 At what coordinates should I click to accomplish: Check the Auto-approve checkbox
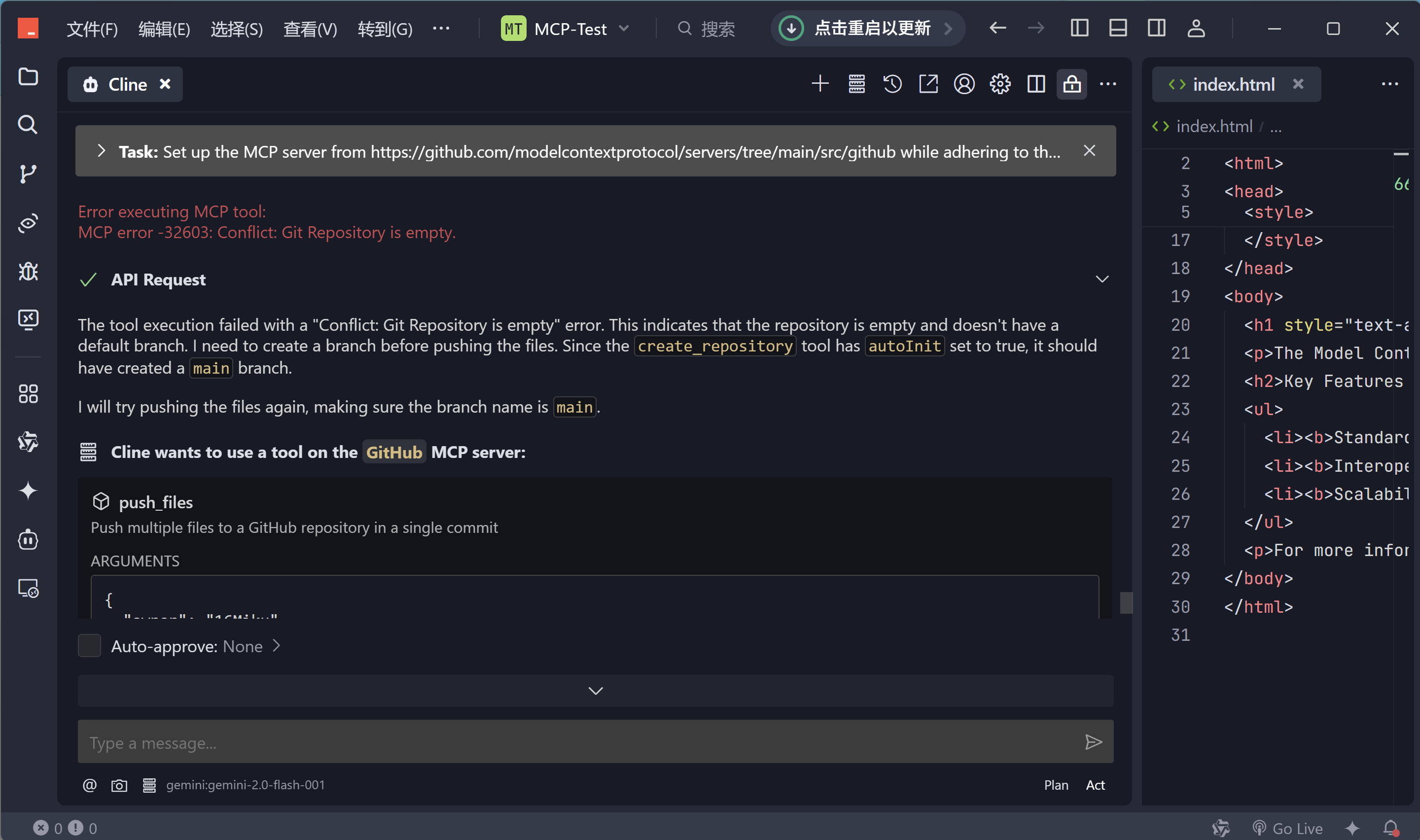(x=89, y=646)
